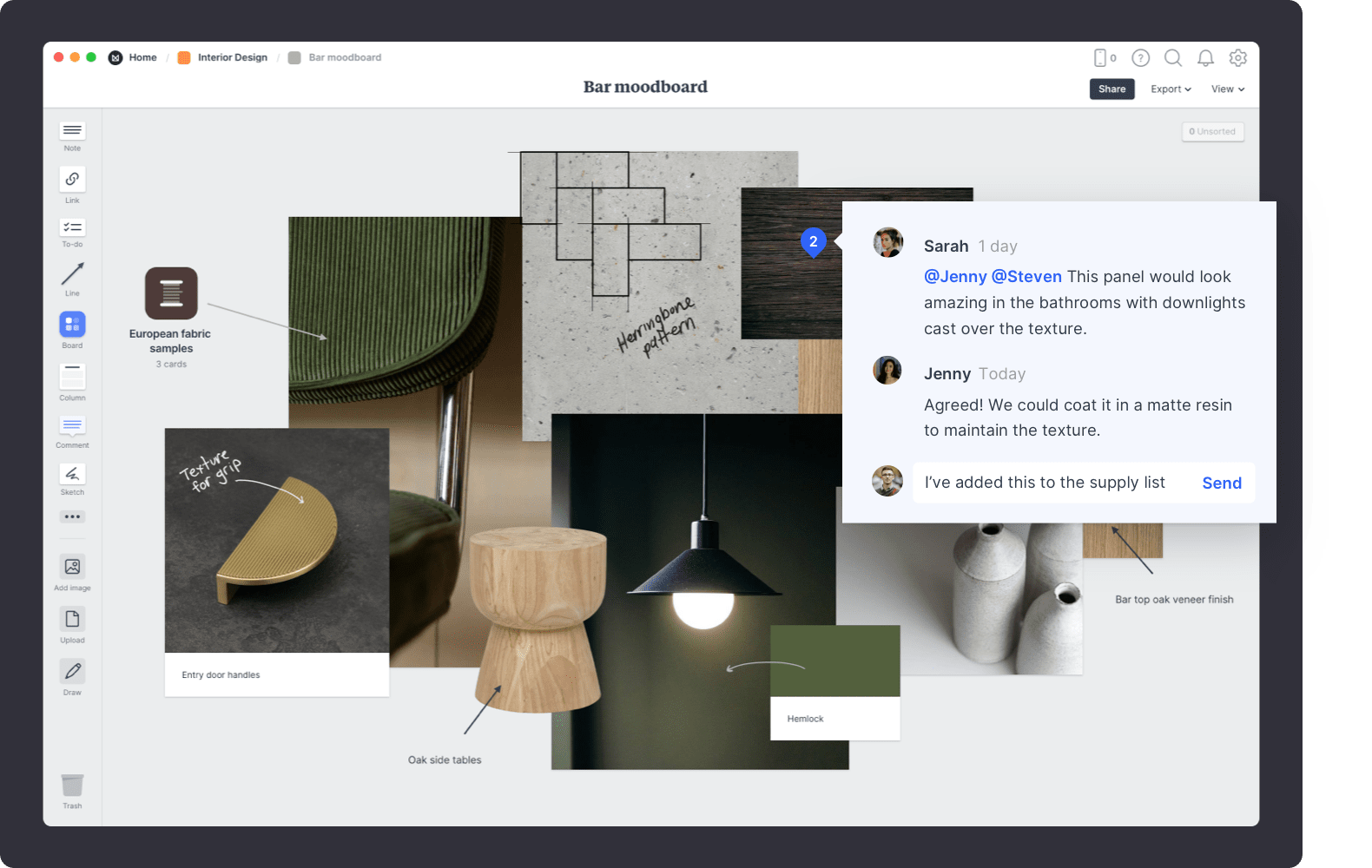Open the 0 Unsorted panel button
The height and width of the screenshot is (868, 1372).
click(x=1213, y=132)
